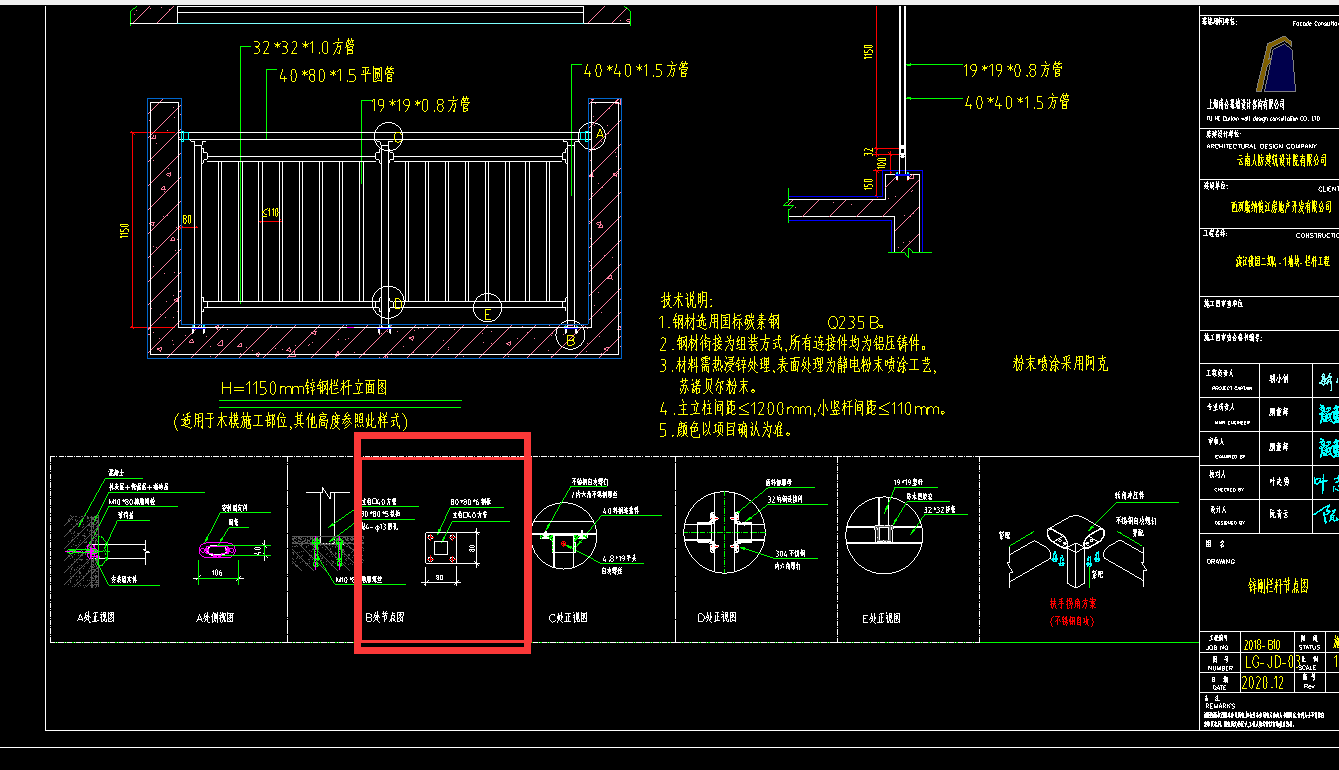Viewport: 1339px width, 770px height.
Task: Click the 32*32*1.0方管 label
Action: point(304,48)
